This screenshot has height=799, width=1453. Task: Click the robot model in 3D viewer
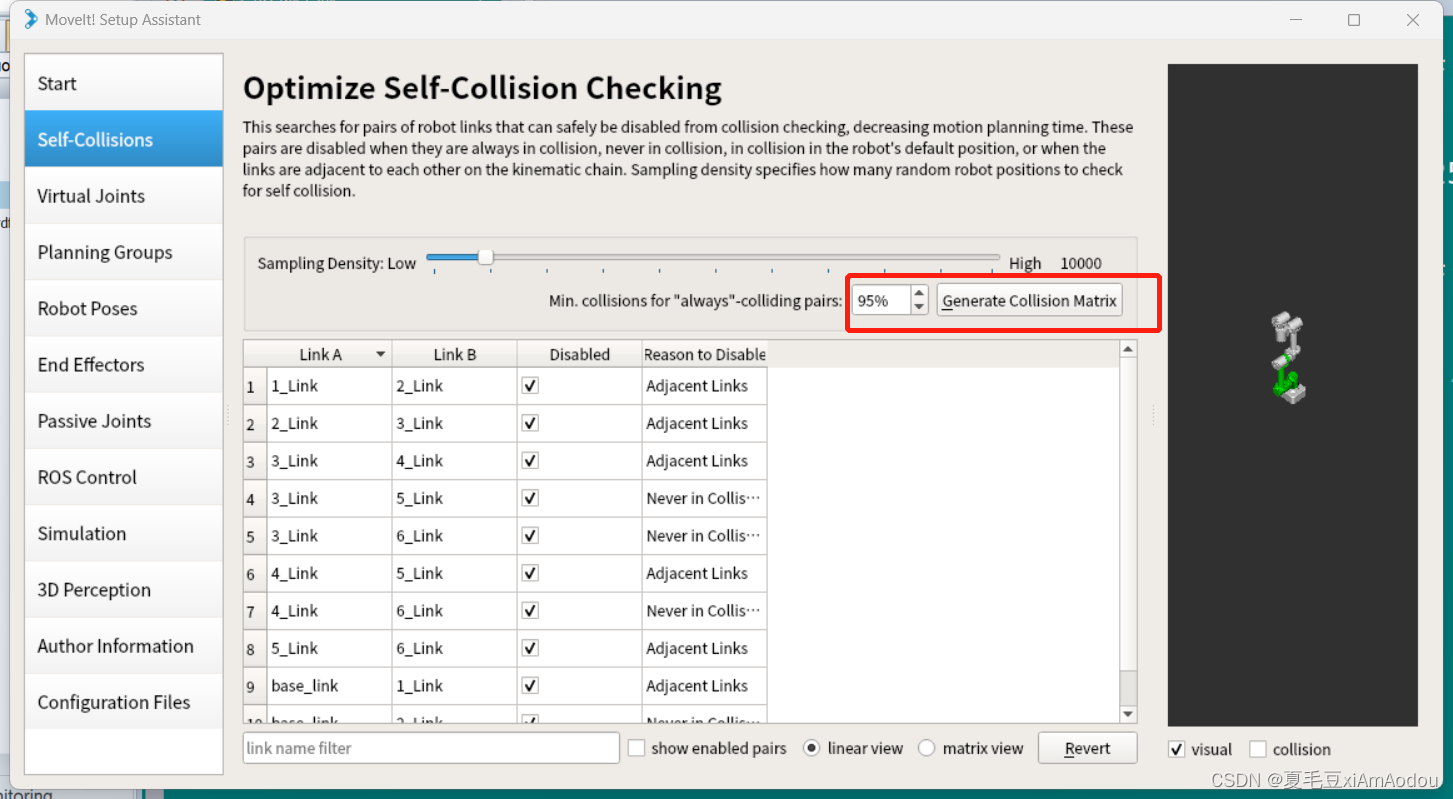(x=1287, y=358)
